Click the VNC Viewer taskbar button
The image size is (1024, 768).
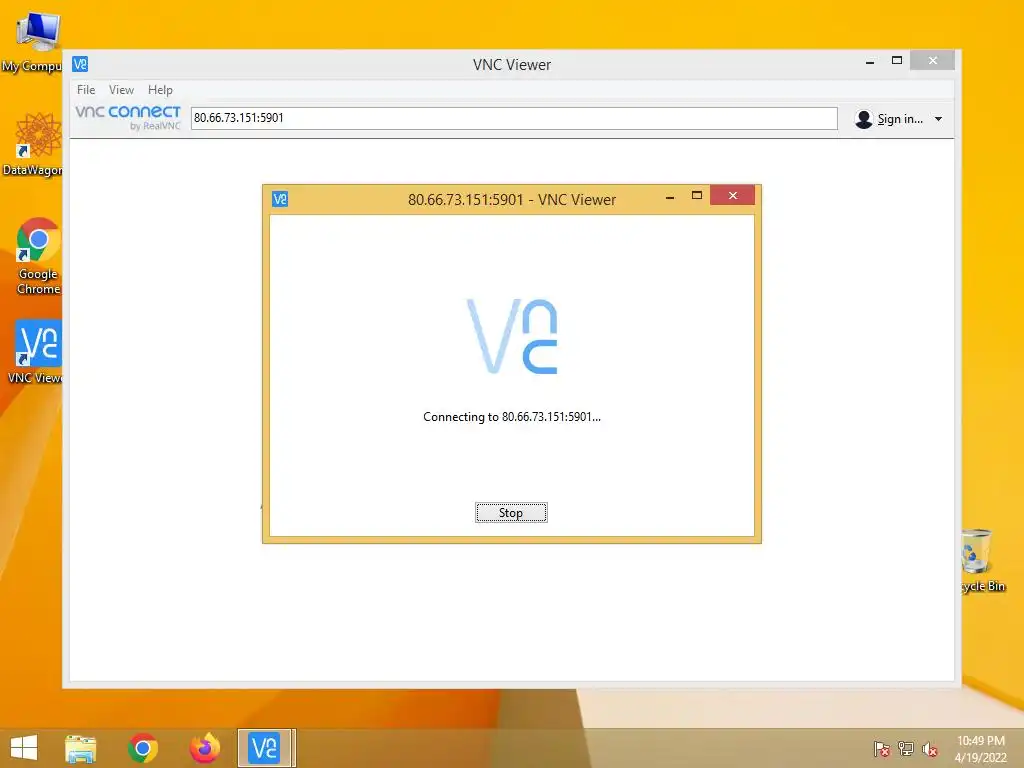click(x=266, y=748)
